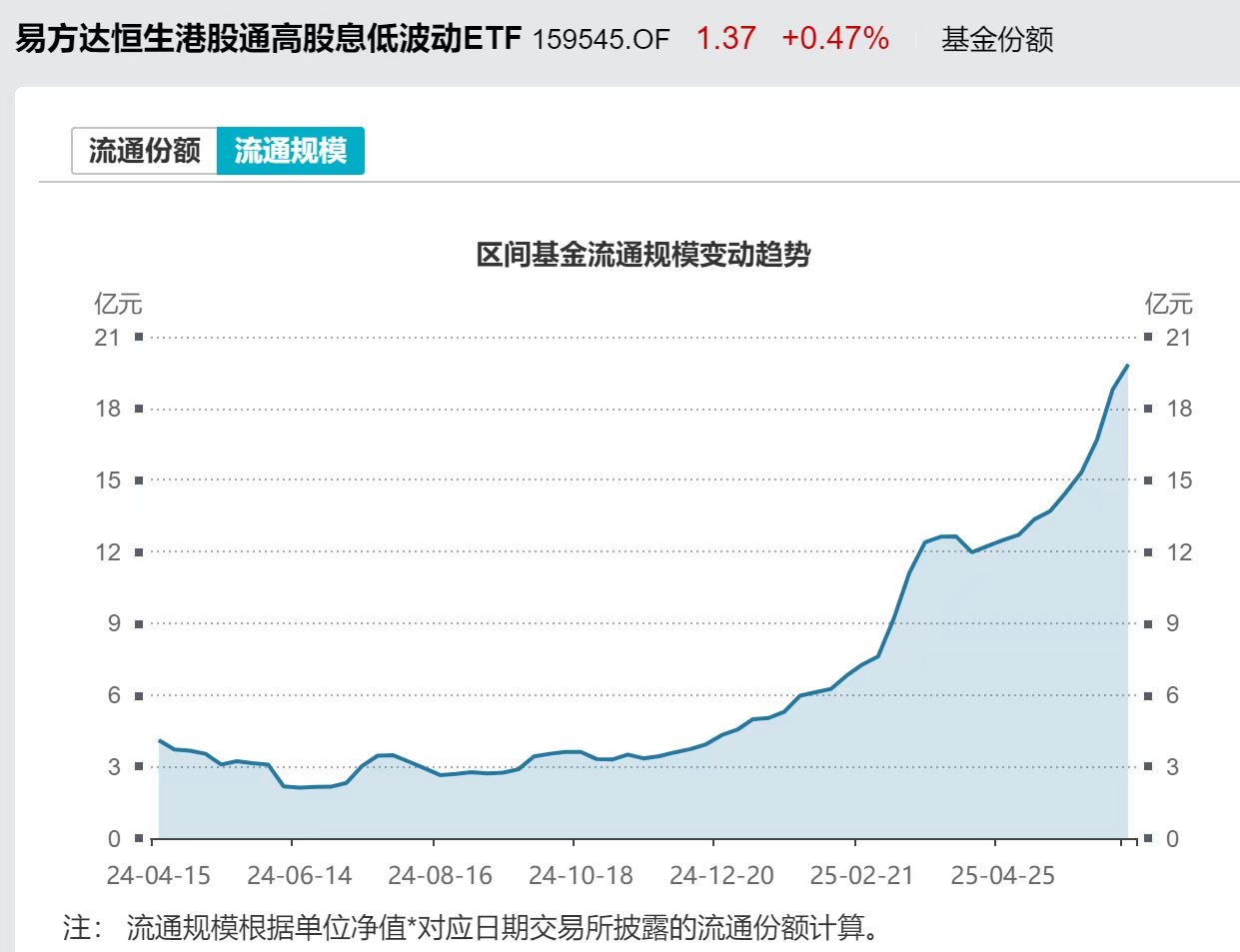
Task: Open the 基金份额 section label
Action: 997,40
